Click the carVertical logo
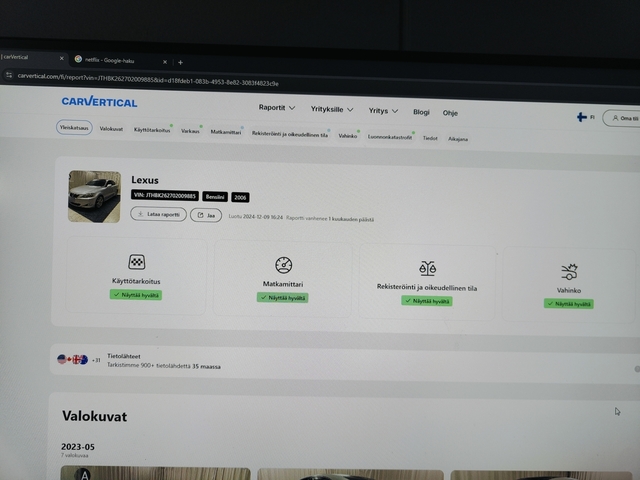 click(x=99, y=101)
